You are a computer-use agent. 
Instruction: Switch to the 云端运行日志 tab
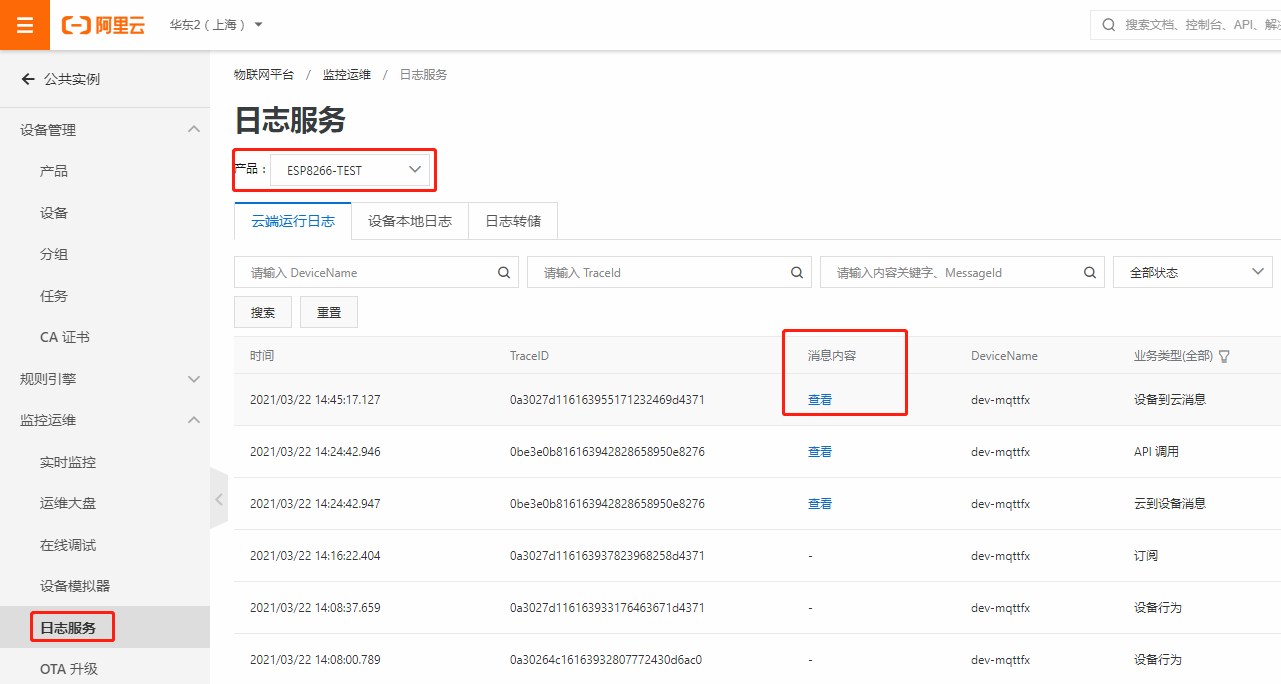pyautogui.click(x=293, y=222)
